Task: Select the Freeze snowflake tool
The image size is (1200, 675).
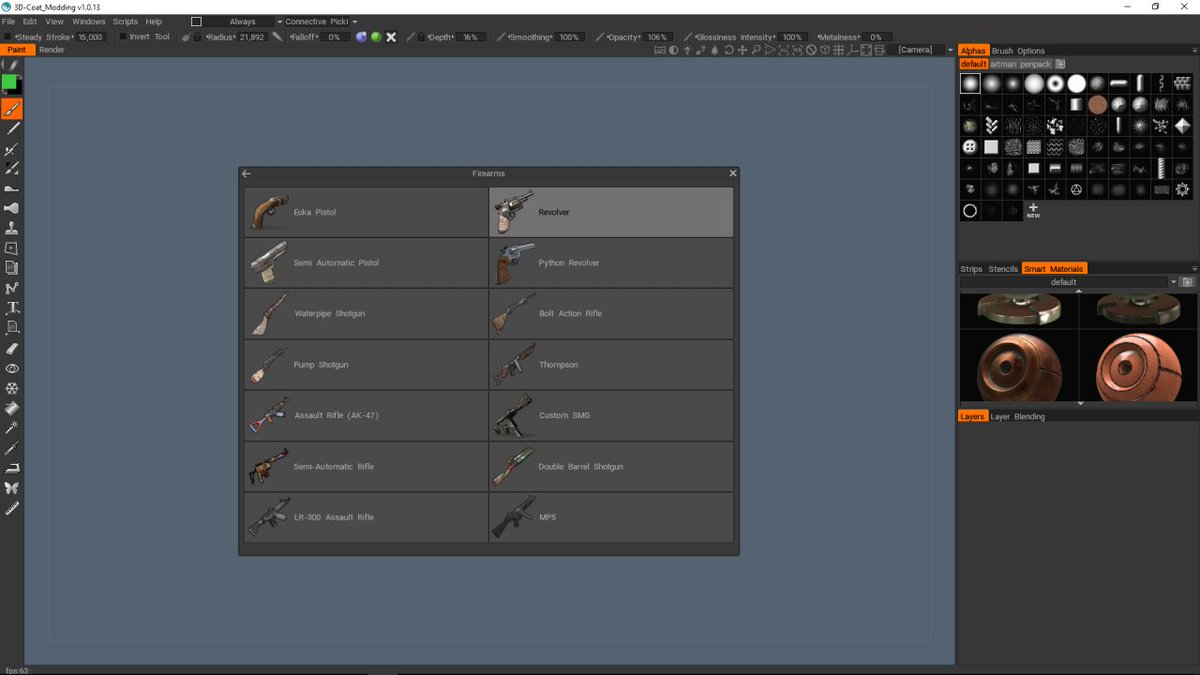Action: pyautogui.click(x=11, y=388)
